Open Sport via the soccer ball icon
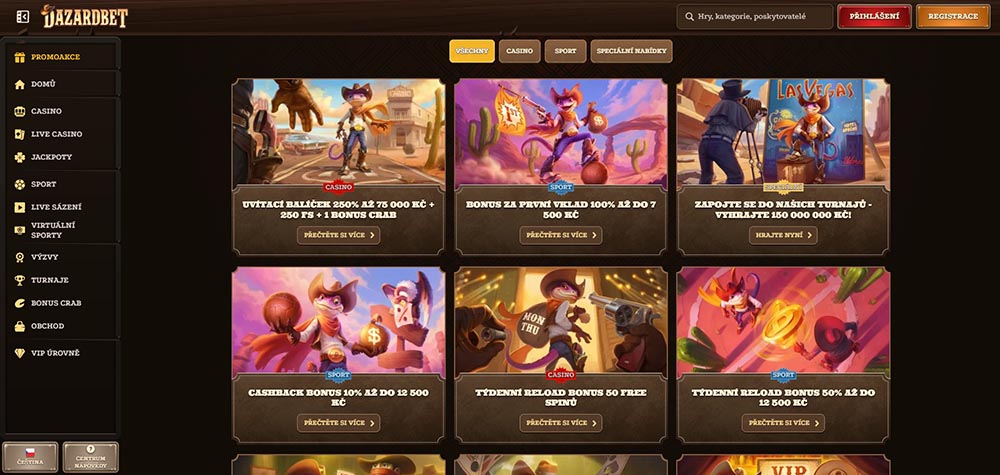This screenshot has width=1000, height=475. click(20, 184)
